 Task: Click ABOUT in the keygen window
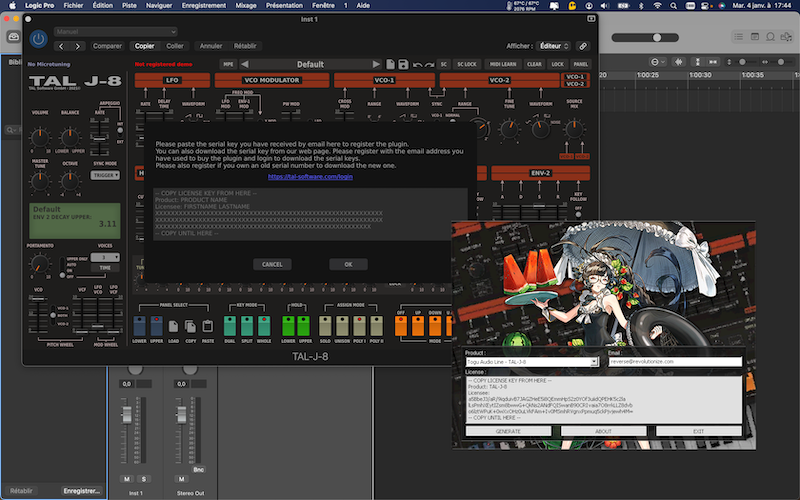click(603, 431)
